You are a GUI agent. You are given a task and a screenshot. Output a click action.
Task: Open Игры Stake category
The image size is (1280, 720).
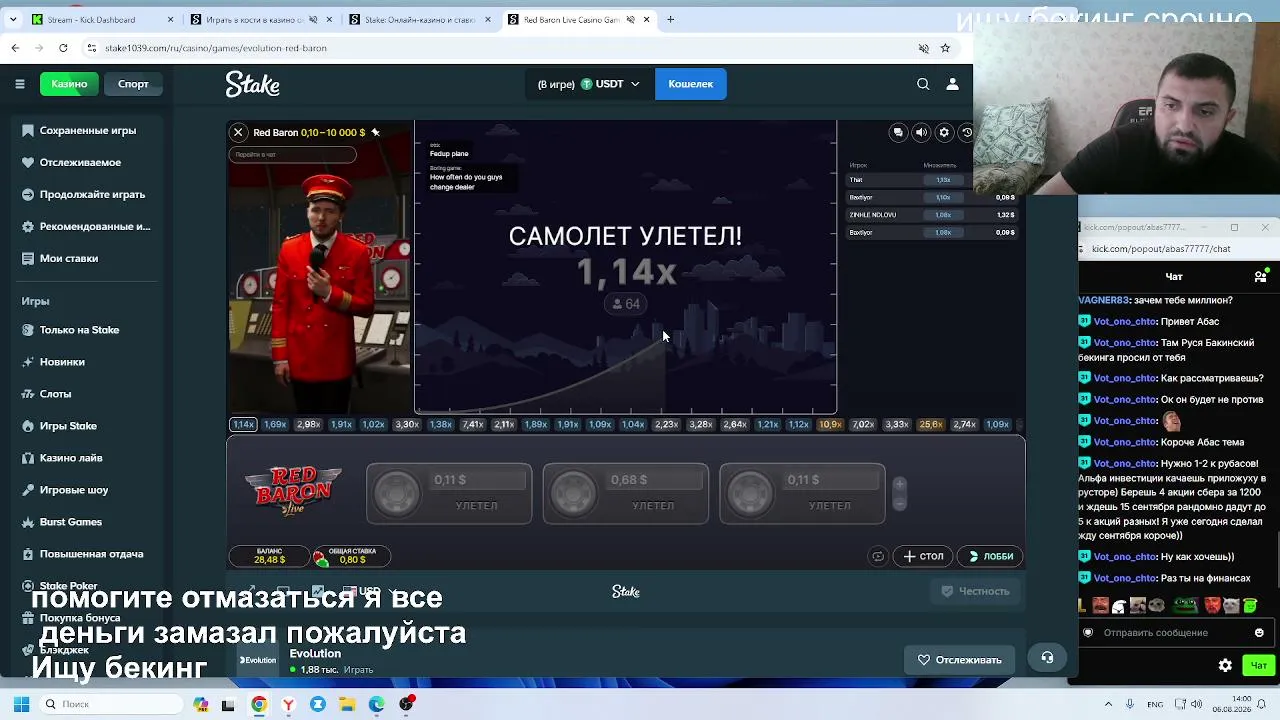click(x=86, y=426)
